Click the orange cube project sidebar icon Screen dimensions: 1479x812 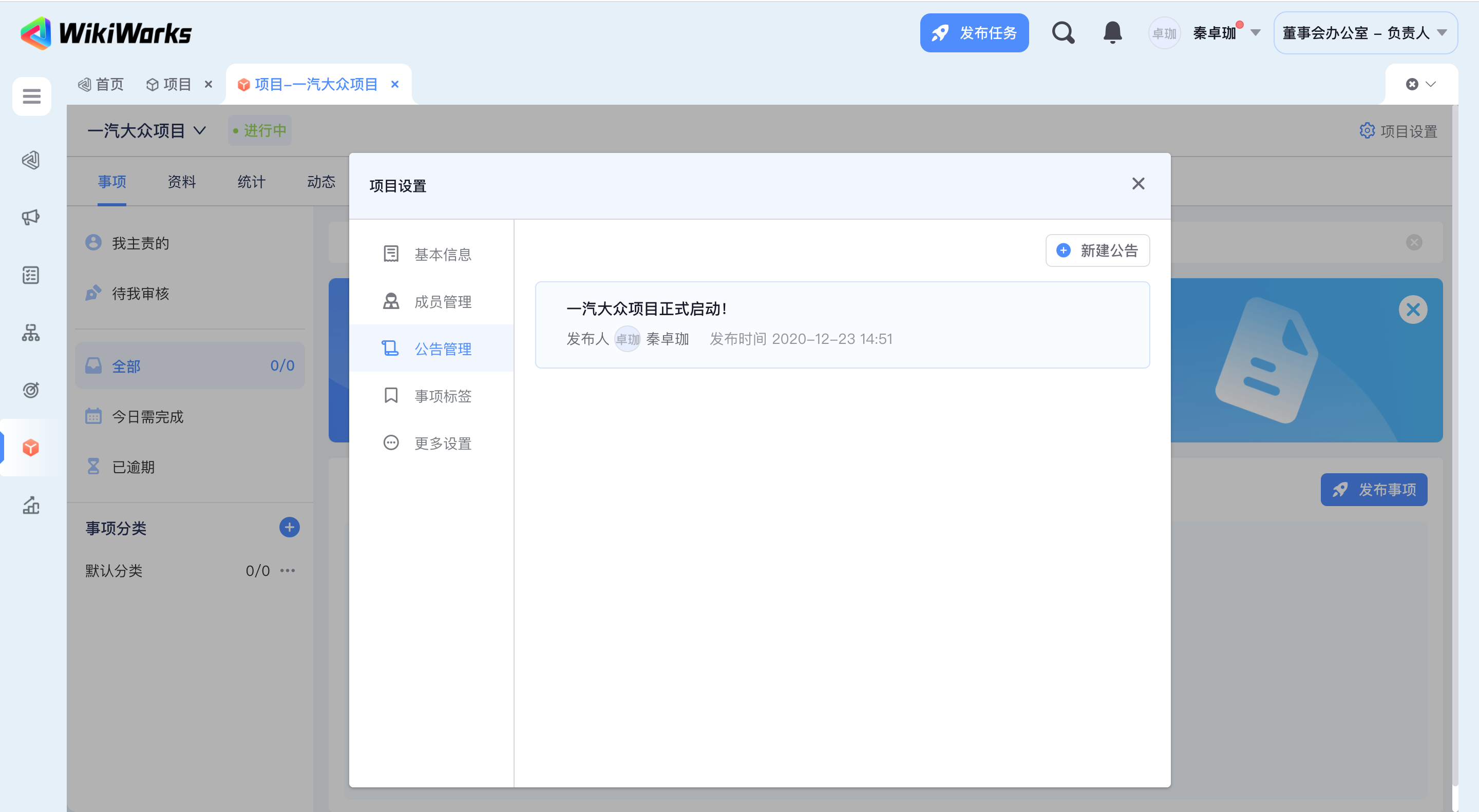(x=31, y=448)
